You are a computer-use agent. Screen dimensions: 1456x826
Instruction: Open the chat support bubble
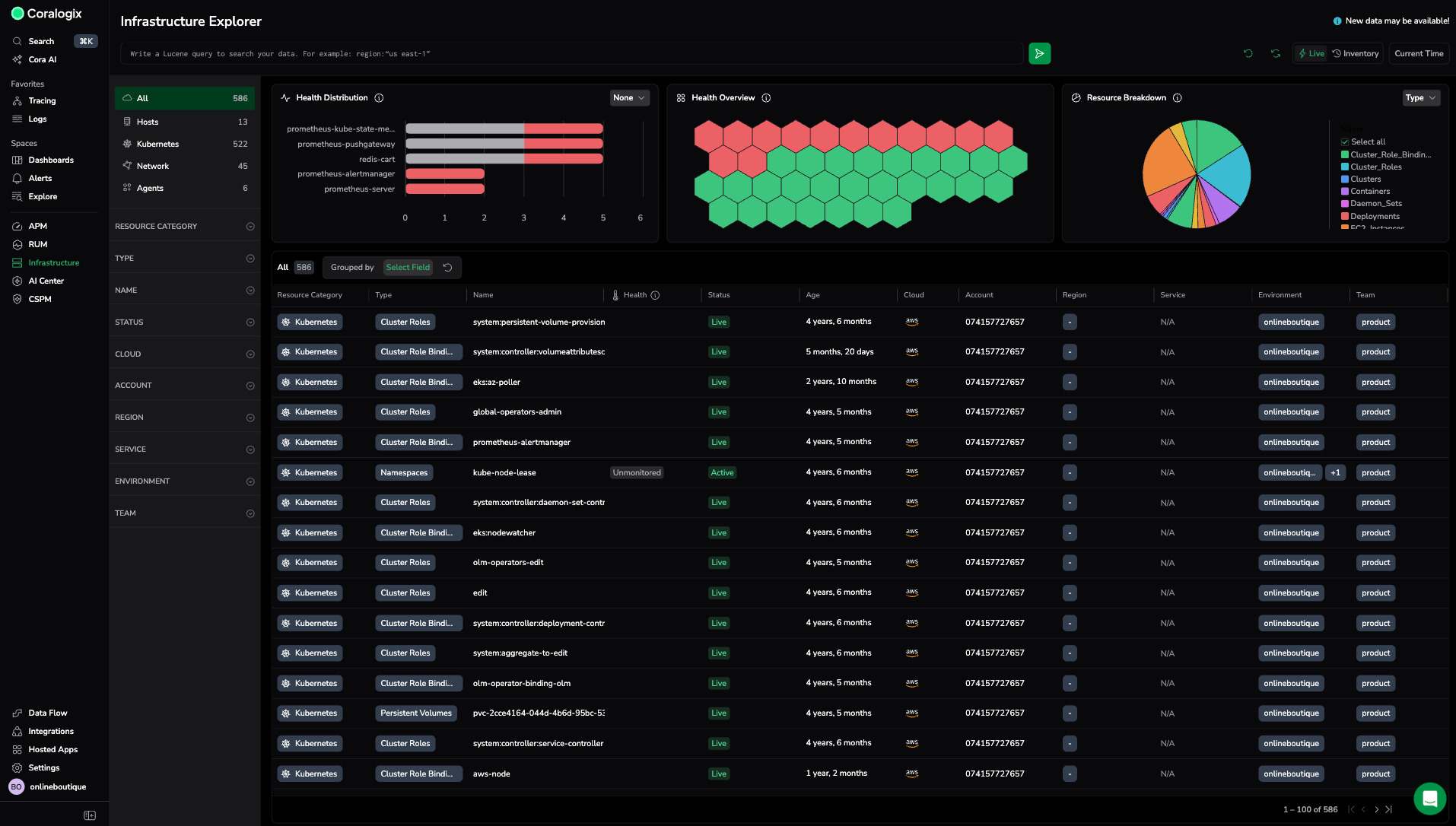click(1429, 799)
